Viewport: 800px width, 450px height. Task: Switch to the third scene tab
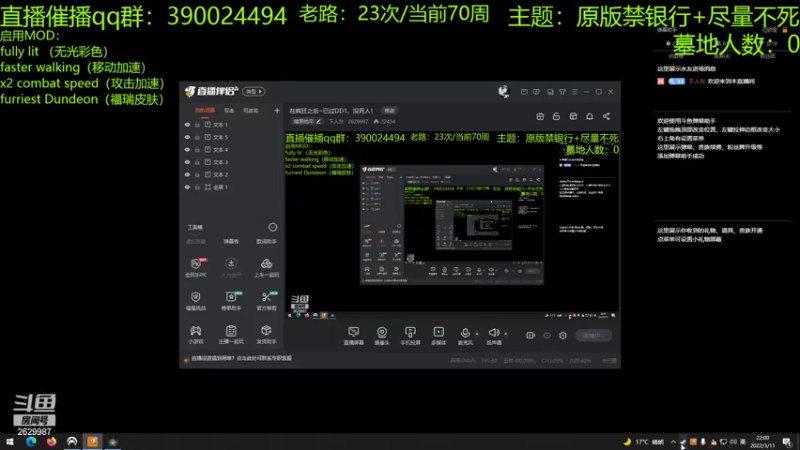(x=251, y=111)
